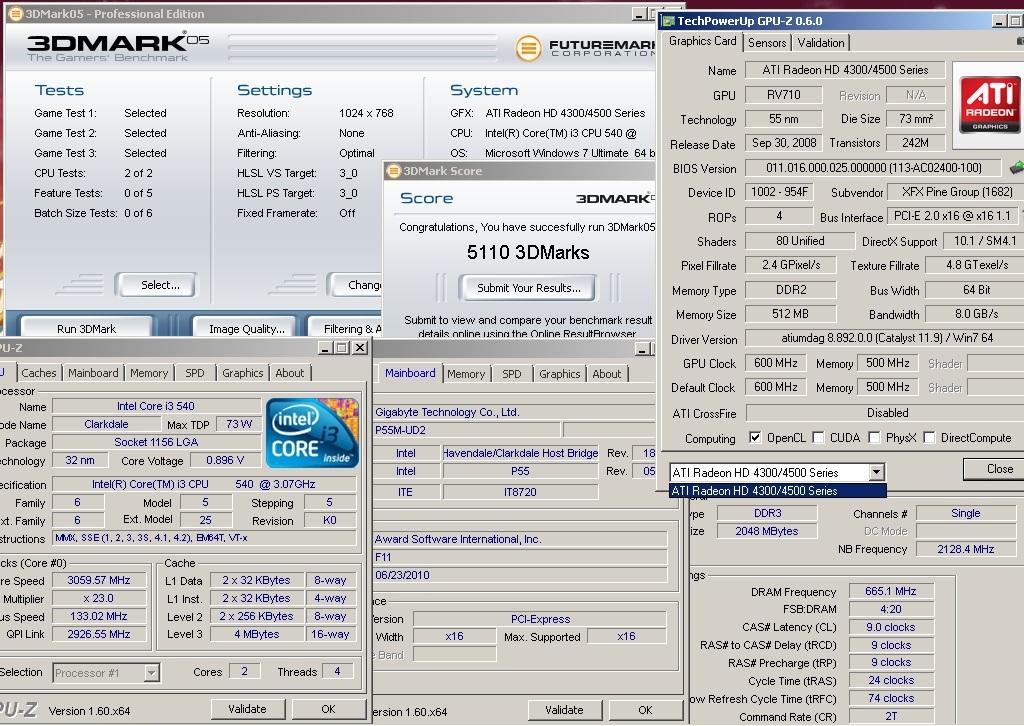Click the Futuremark Corporation logo
This screenshot has height=726, width=1024.
(x=586, y=48)
